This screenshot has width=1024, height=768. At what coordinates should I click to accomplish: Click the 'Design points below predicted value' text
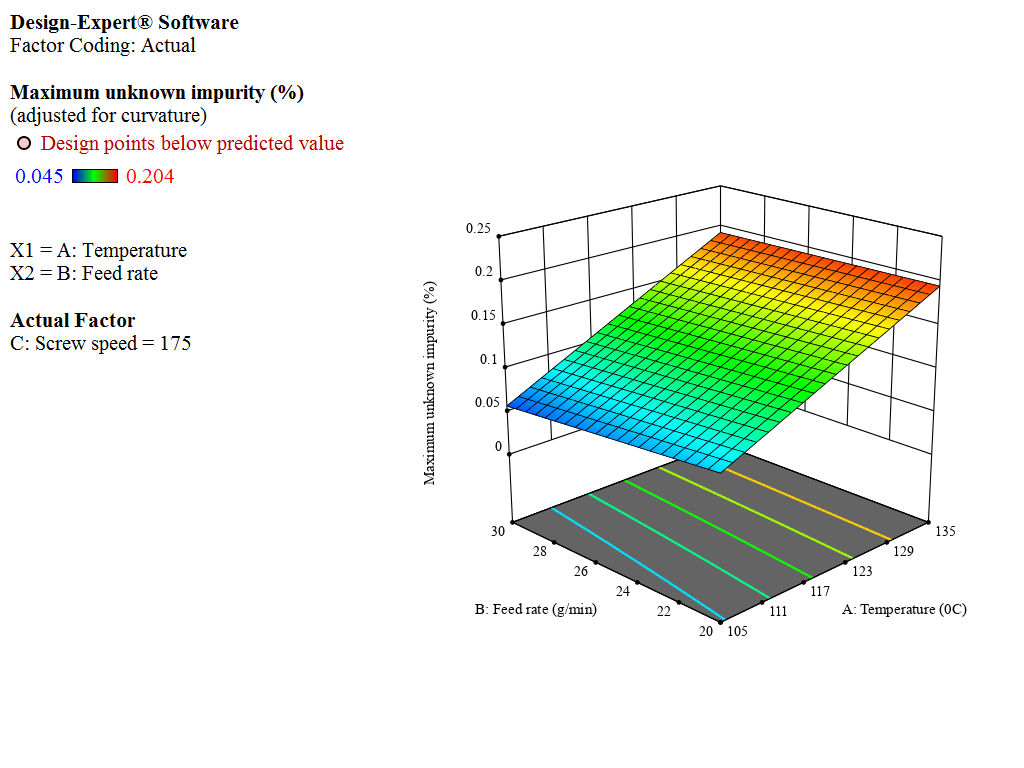[192, 144]
